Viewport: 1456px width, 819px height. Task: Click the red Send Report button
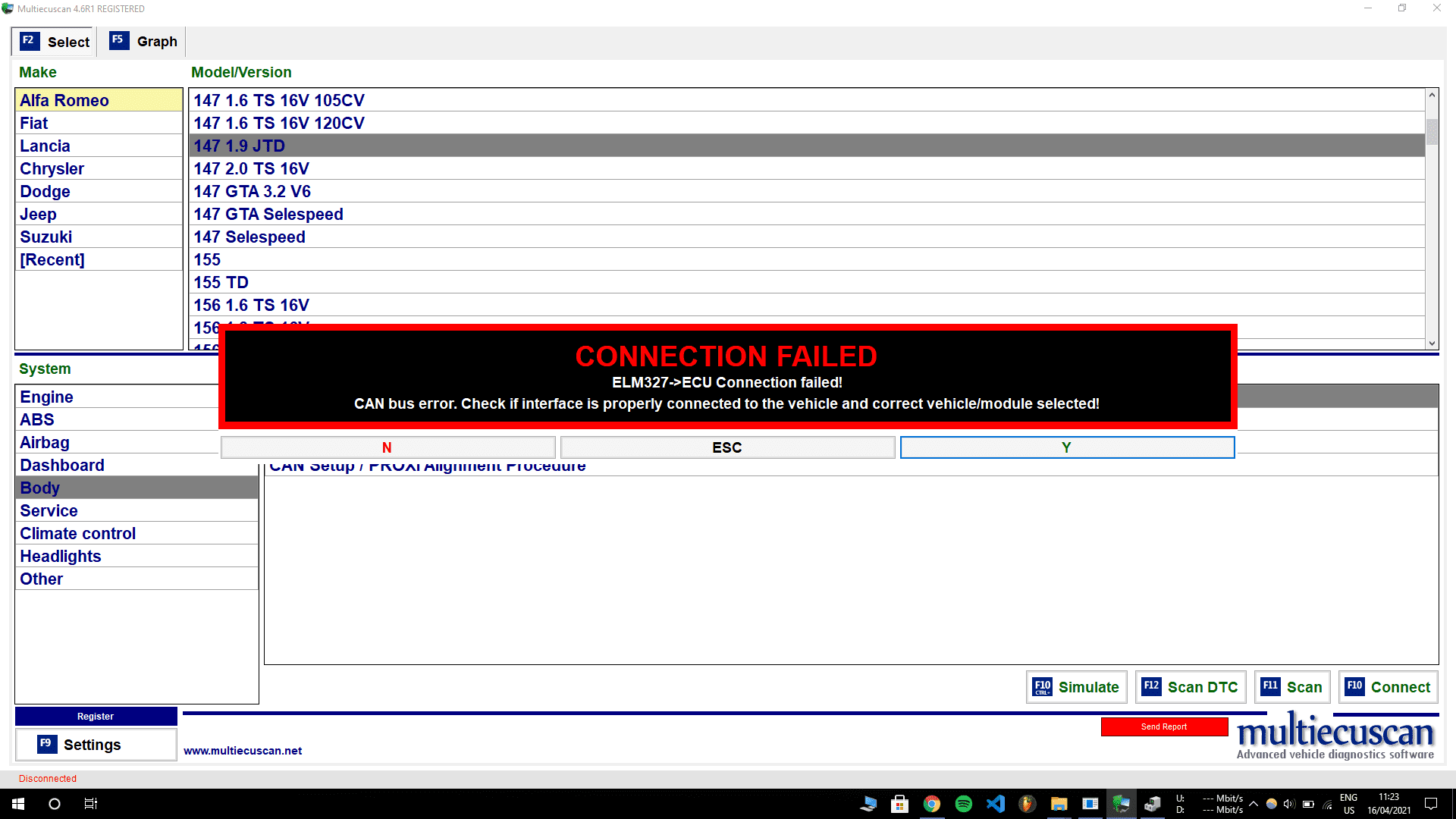coord(1164,726)
